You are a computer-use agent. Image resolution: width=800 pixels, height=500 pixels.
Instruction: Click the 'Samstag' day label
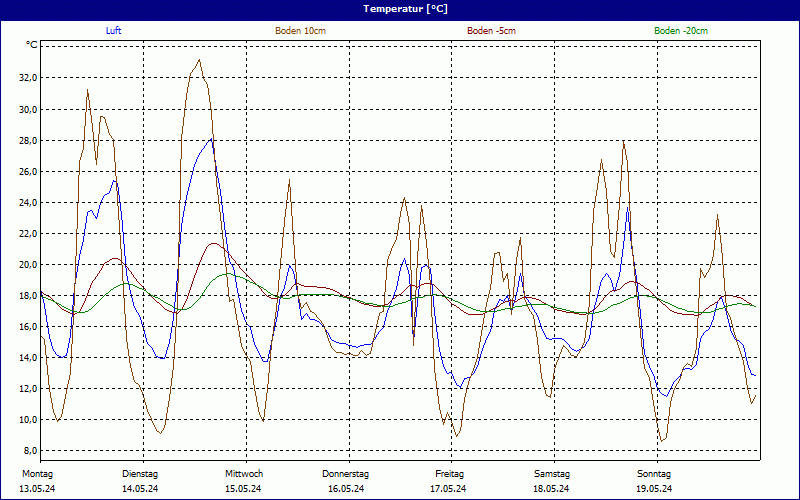click(x=552, y=474)
